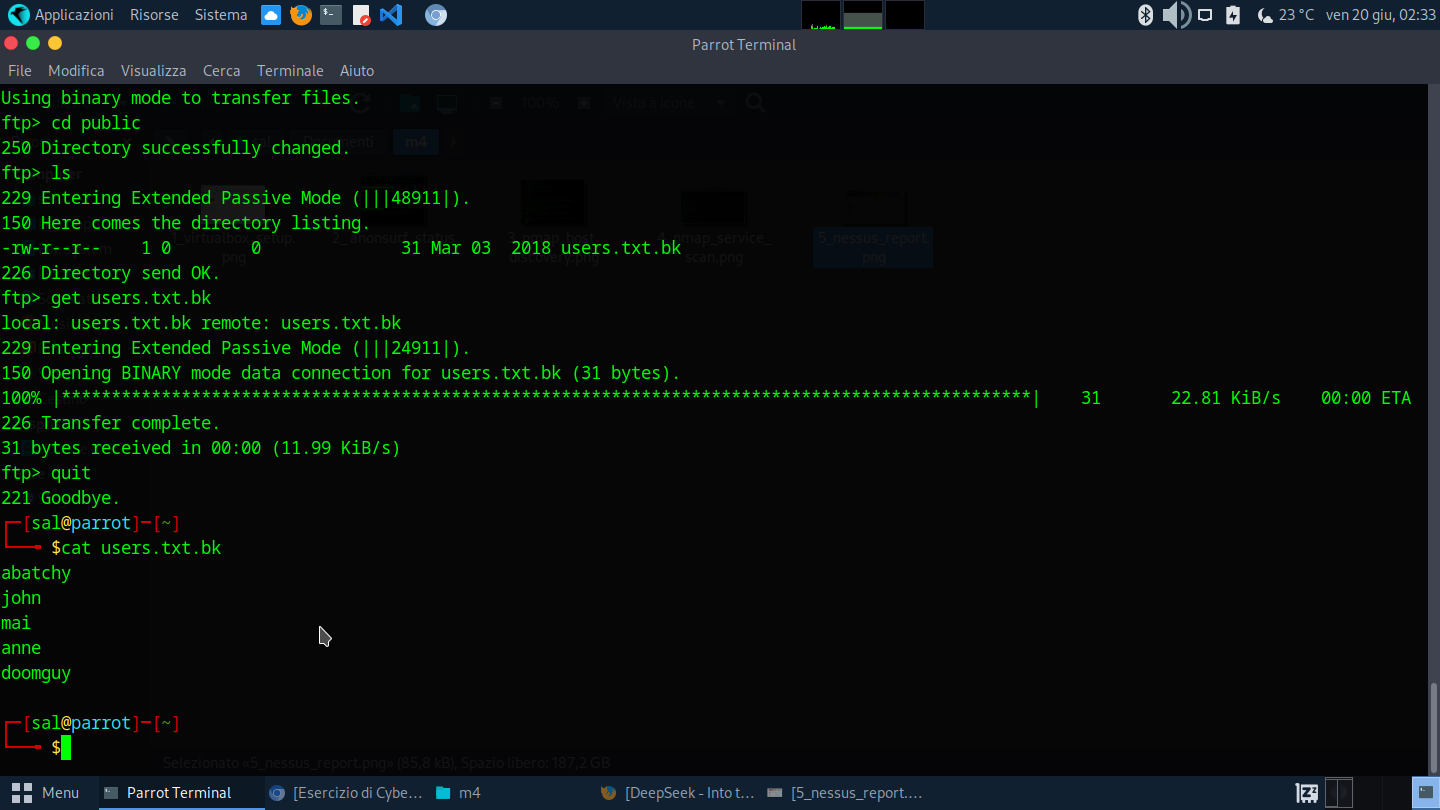Click the username 'john' in output
Image resolution: width=1440 pixels, height=810 pixels.
pyautogui.click(x=21, y=598)
